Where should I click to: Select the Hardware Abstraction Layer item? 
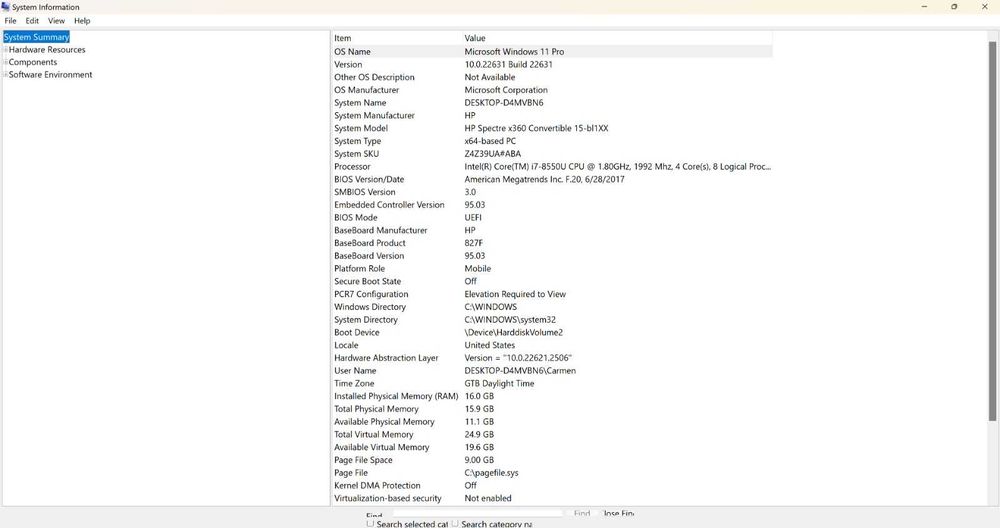pyautogui.click(x=386, y=358)
